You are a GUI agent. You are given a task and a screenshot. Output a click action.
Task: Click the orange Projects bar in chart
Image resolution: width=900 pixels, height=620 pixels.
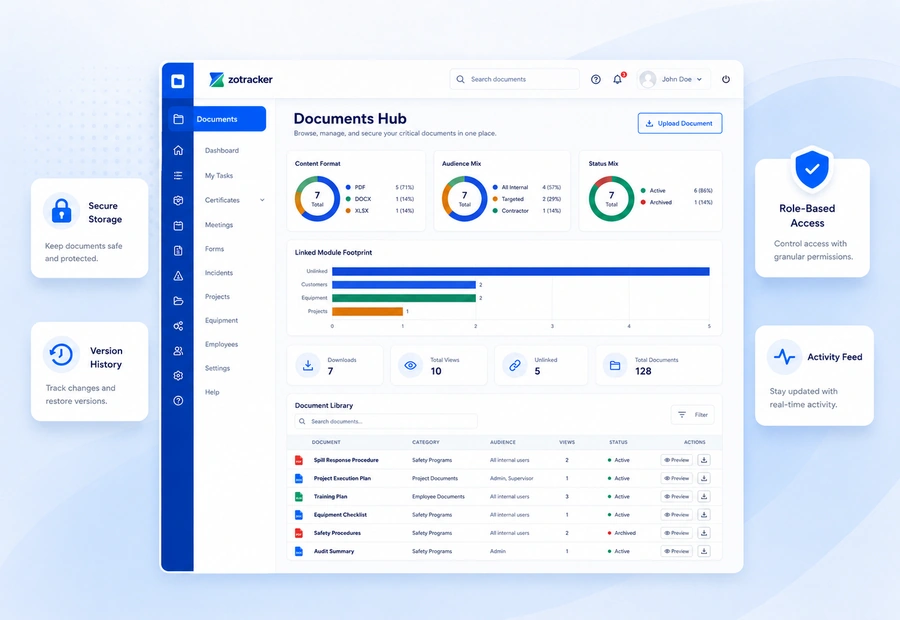367,312
